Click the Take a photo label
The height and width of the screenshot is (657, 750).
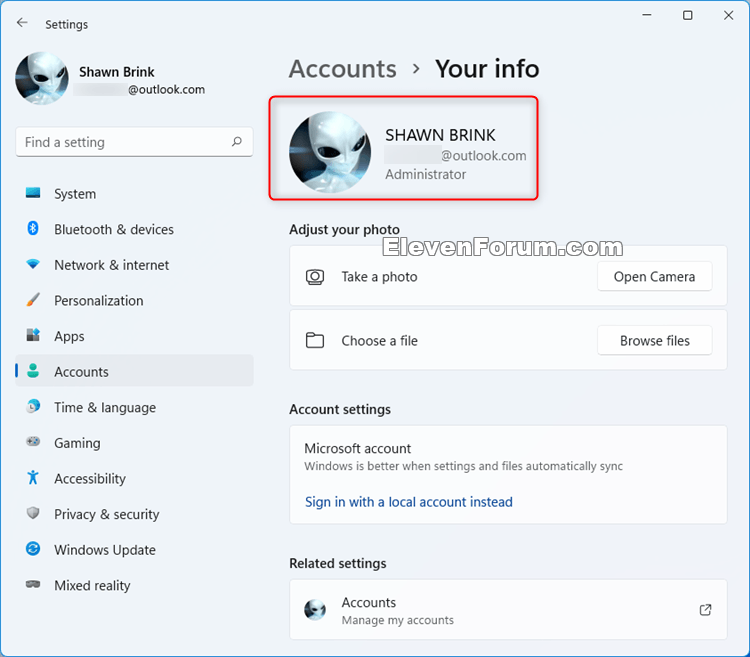coord(379,277)
